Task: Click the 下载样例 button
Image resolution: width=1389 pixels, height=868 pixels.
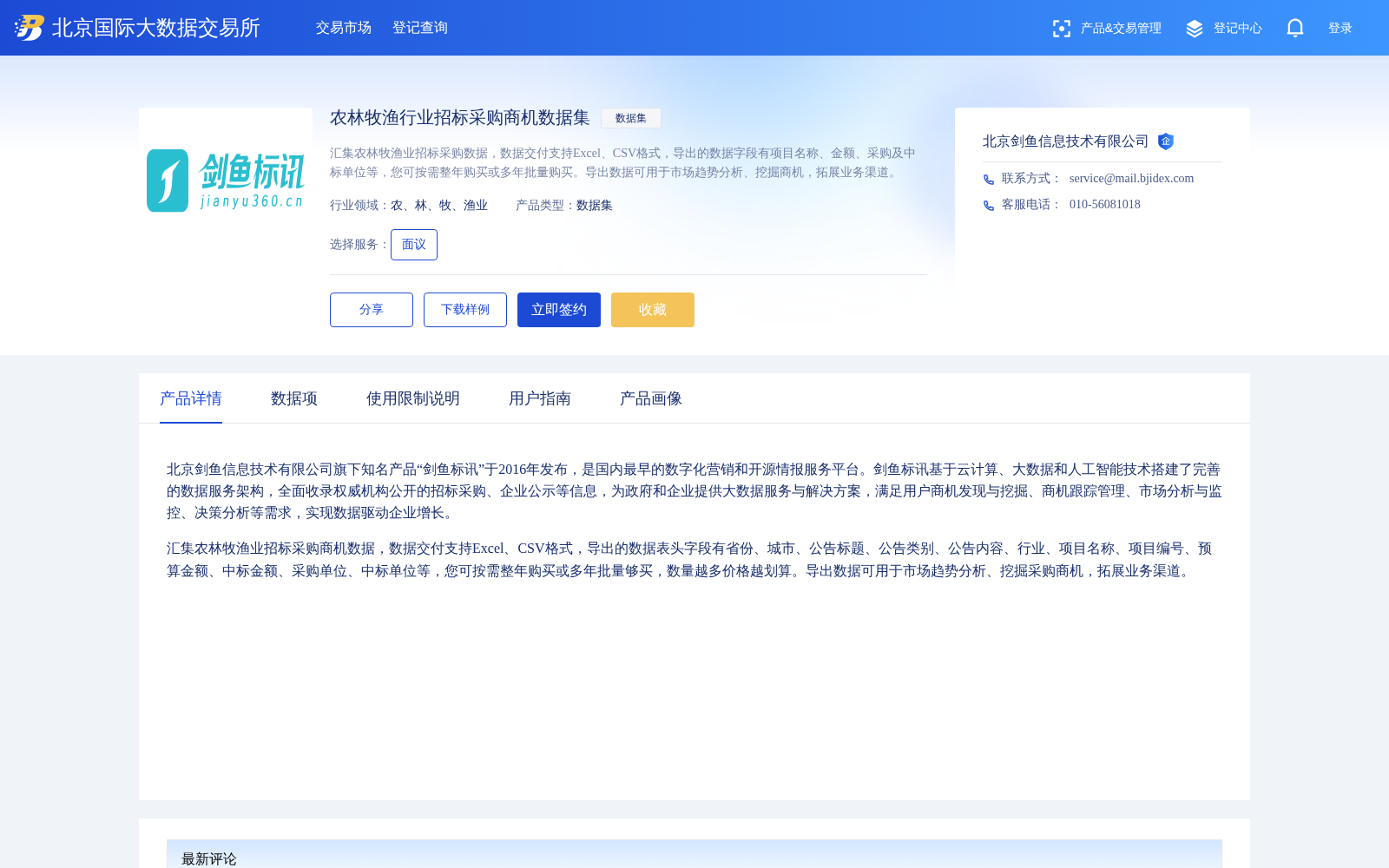Action: pyautogui.click(x=465, y=310)
